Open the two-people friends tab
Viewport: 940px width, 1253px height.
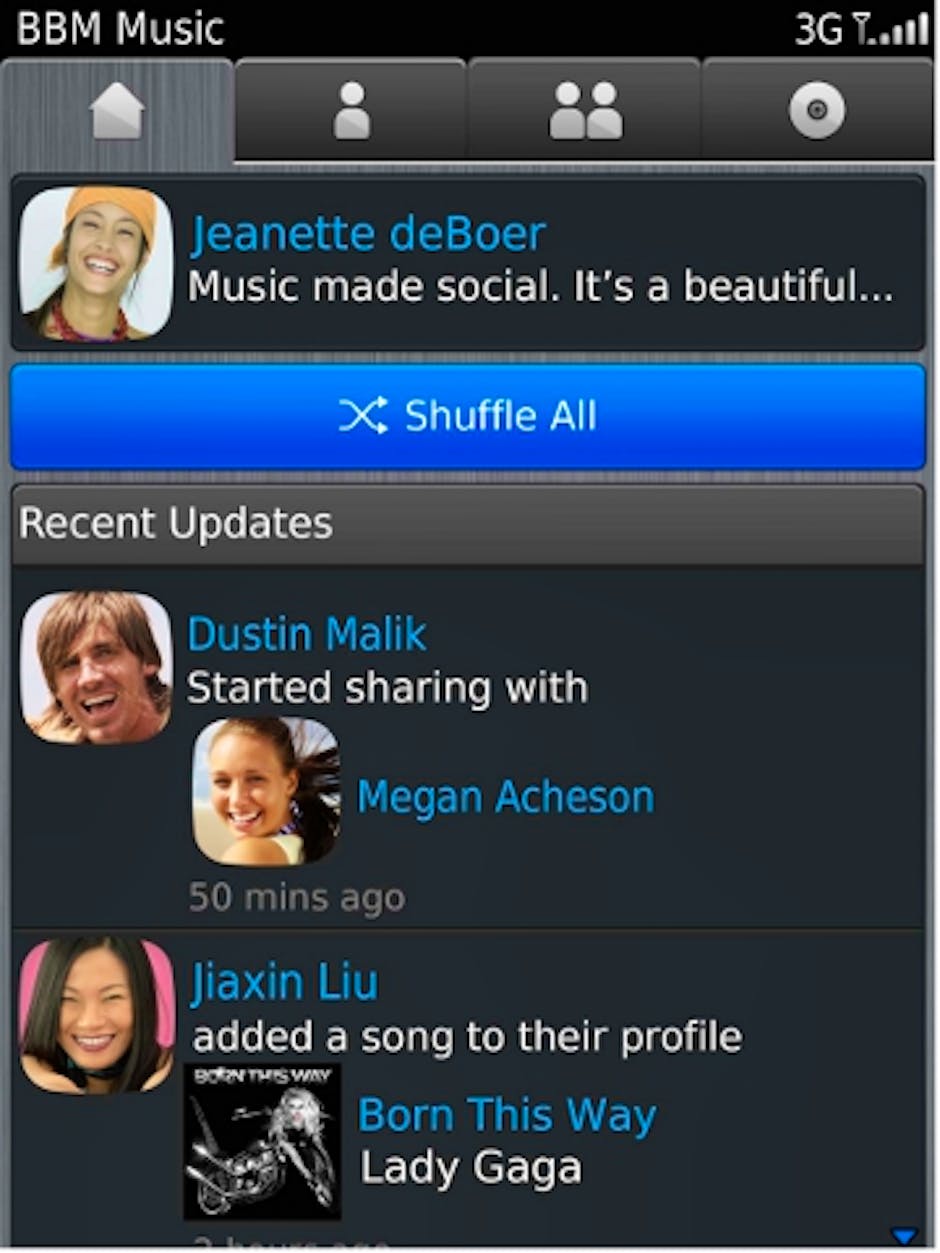(x=585, y=111)
